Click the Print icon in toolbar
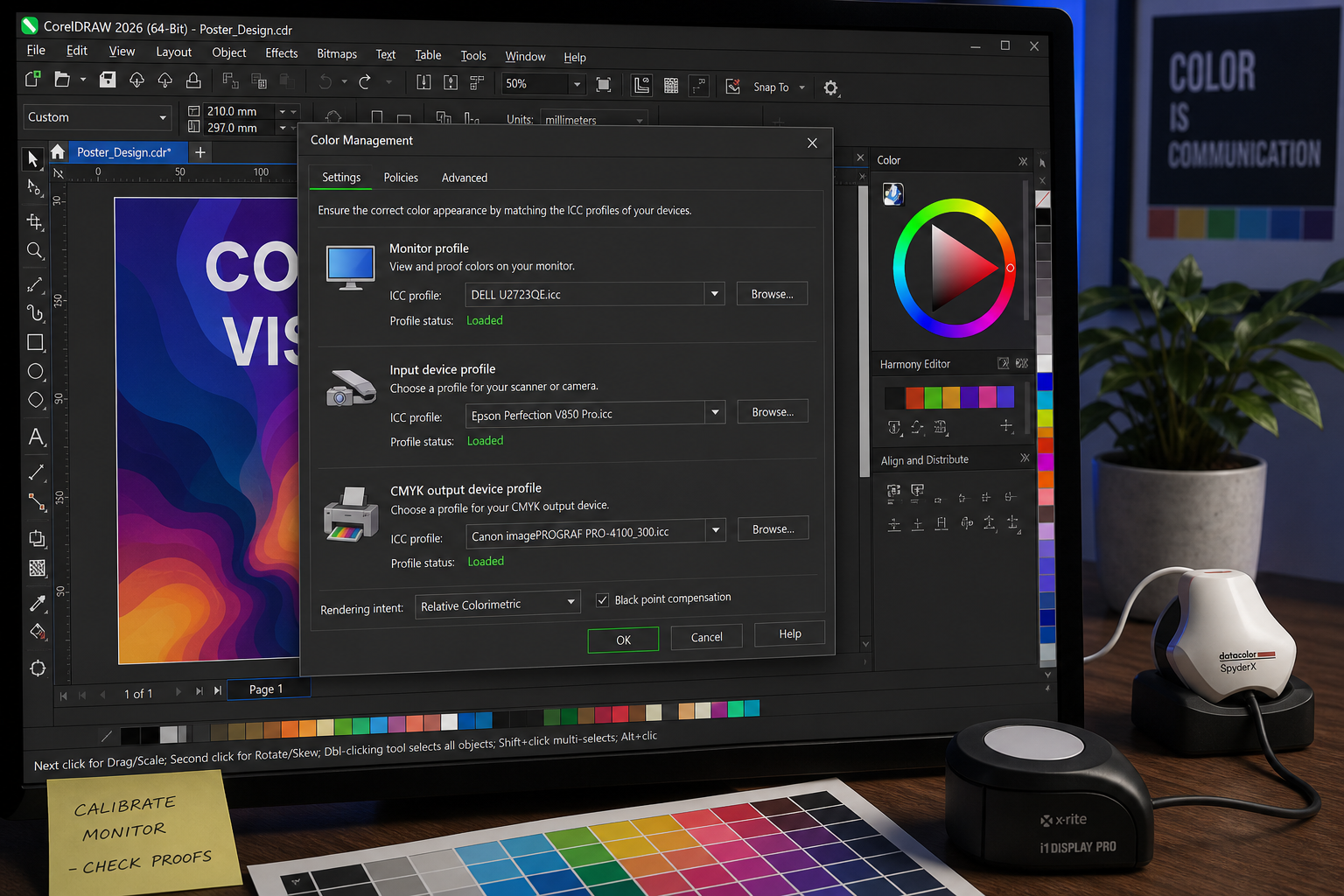The width and height of the screenshot is (1344, 896). tap(193, 80)
